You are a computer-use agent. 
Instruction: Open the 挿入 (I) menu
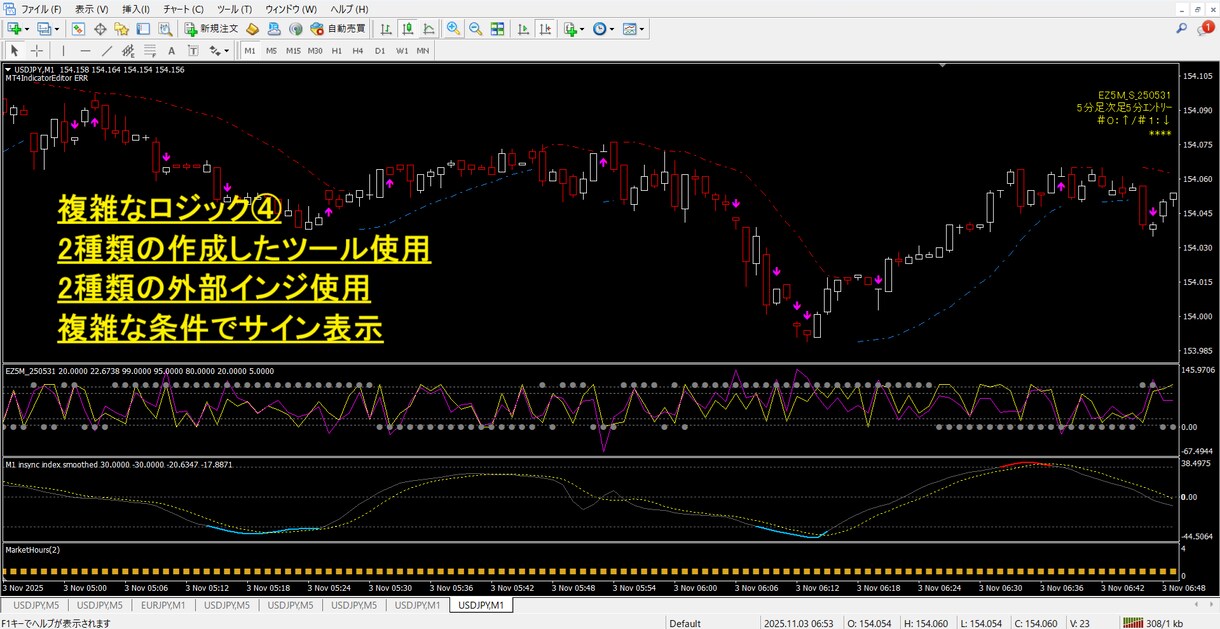point(136,9)
